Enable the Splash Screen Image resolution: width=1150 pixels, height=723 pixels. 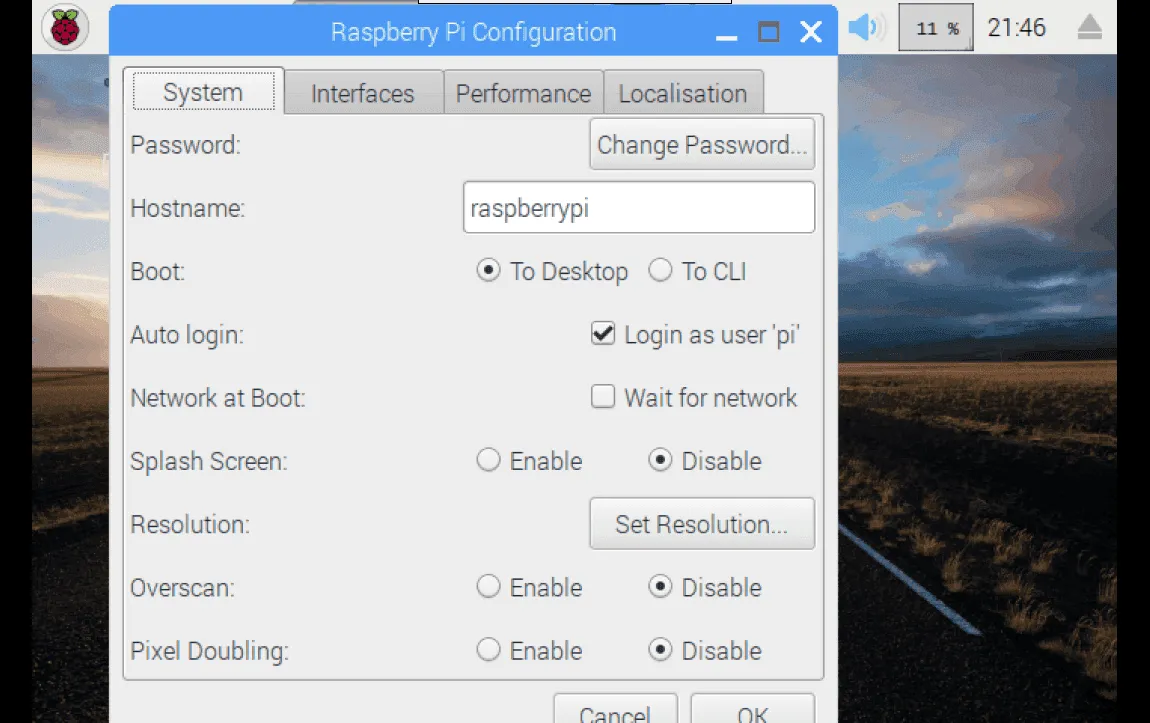(488, 461)
